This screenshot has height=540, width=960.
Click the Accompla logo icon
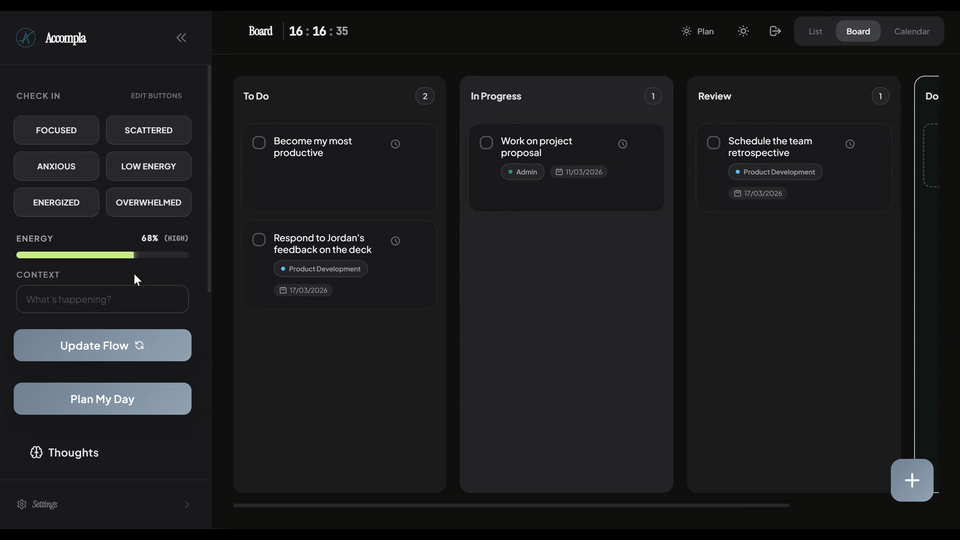(x=26, y=38)
